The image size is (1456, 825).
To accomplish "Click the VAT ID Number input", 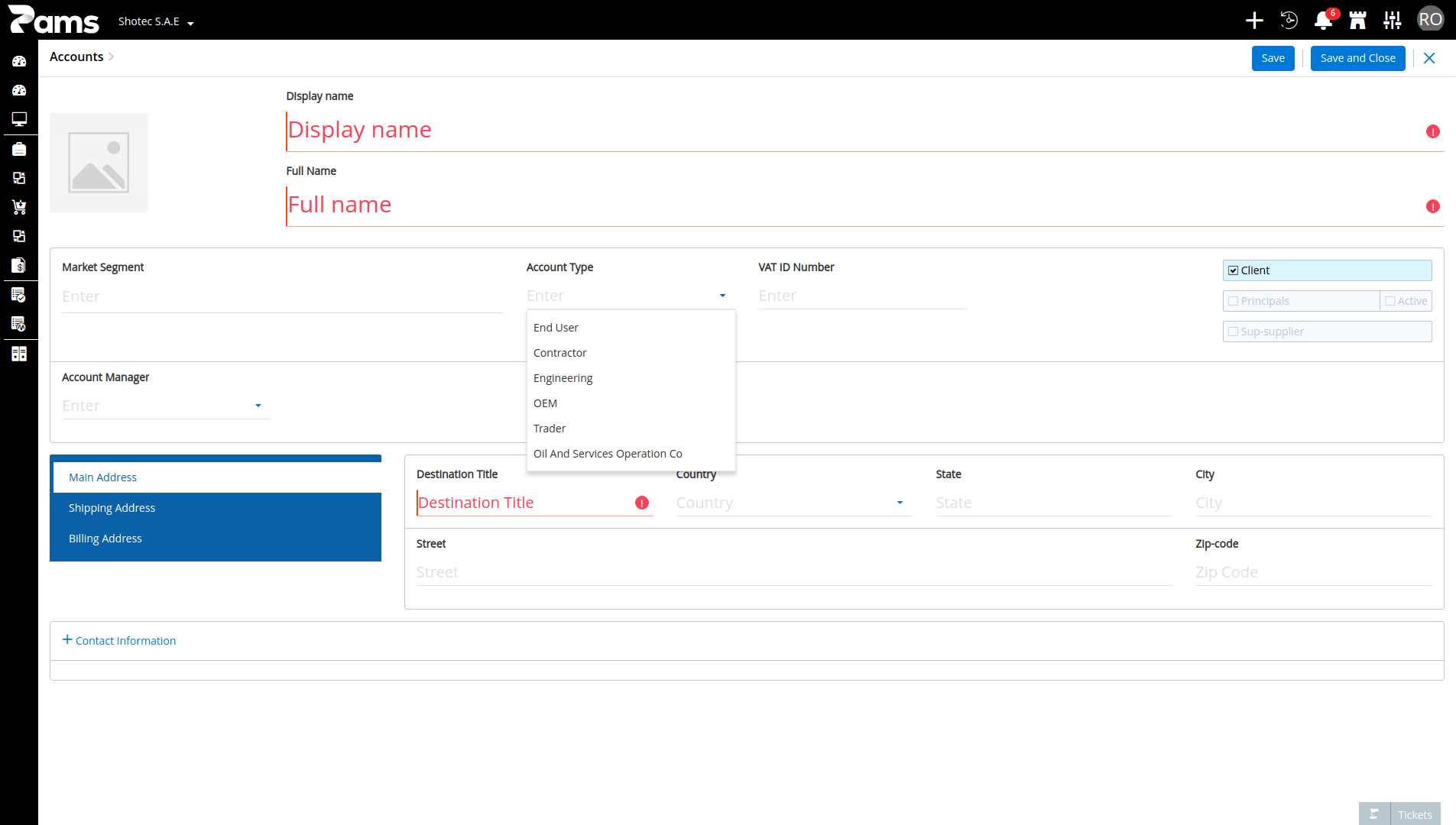I will [x=862, y=296].
